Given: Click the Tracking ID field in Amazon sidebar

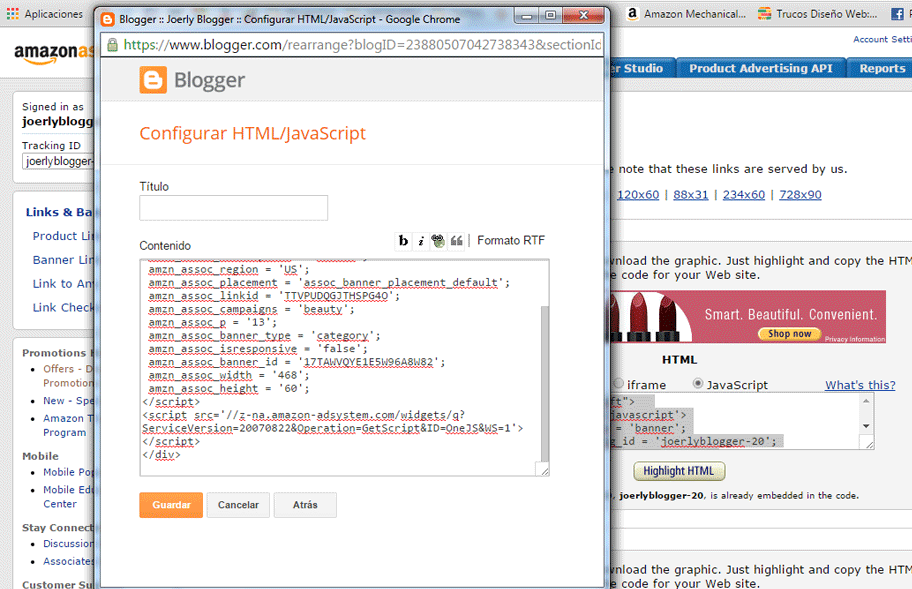Looking at the screenshot, I should [x=58, y=161].
